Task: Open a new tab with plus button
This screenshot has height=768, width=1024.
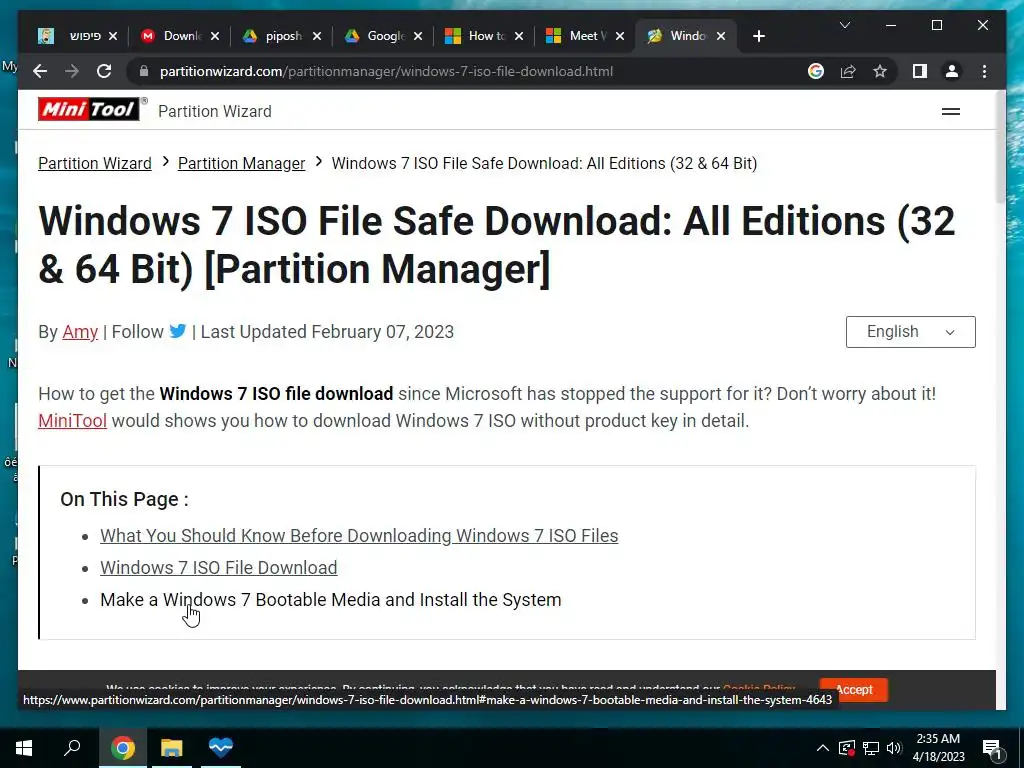Action: click(x=758, y=36)
